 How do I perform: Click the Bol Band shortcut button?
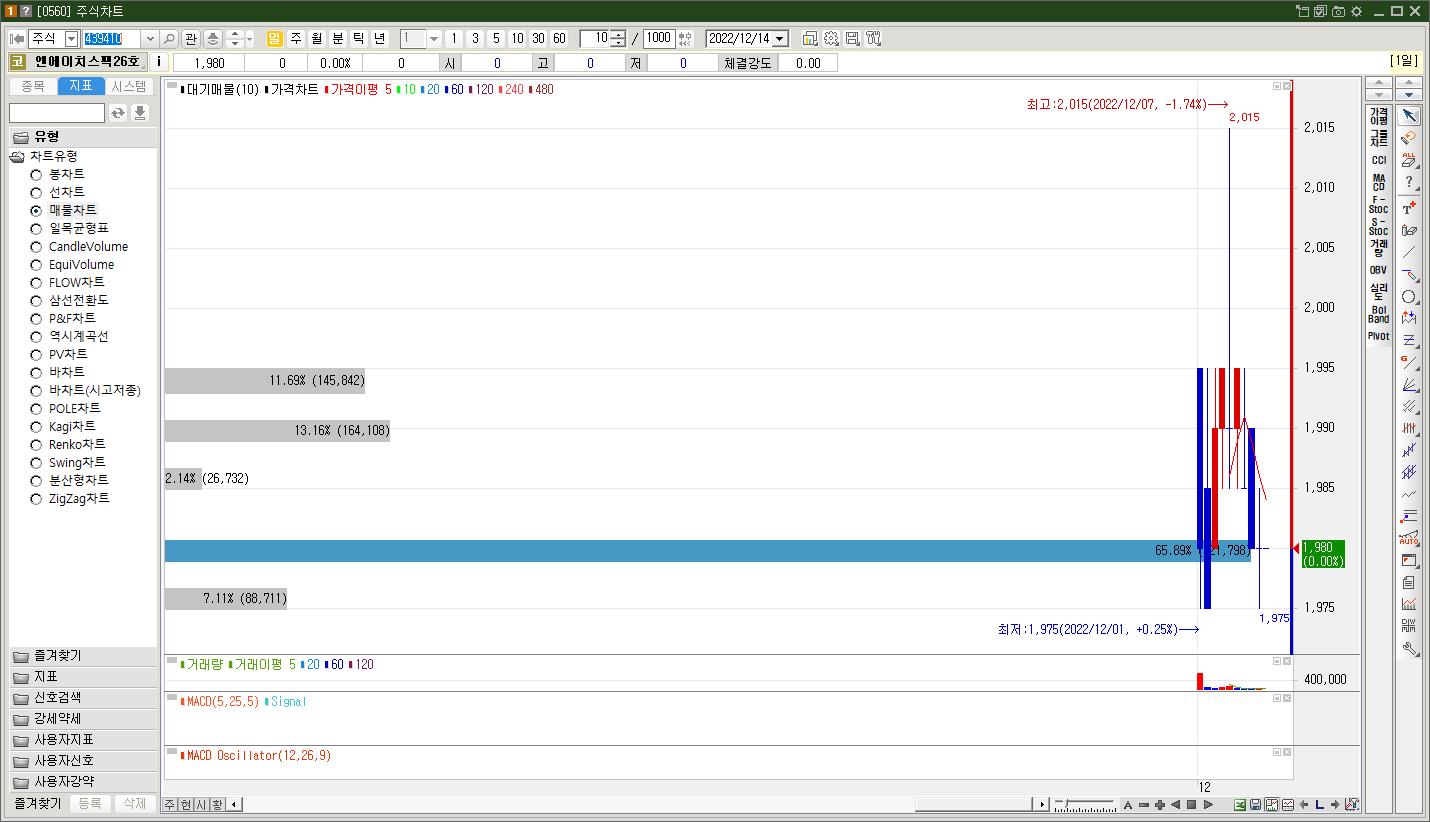coord(1379,314)
